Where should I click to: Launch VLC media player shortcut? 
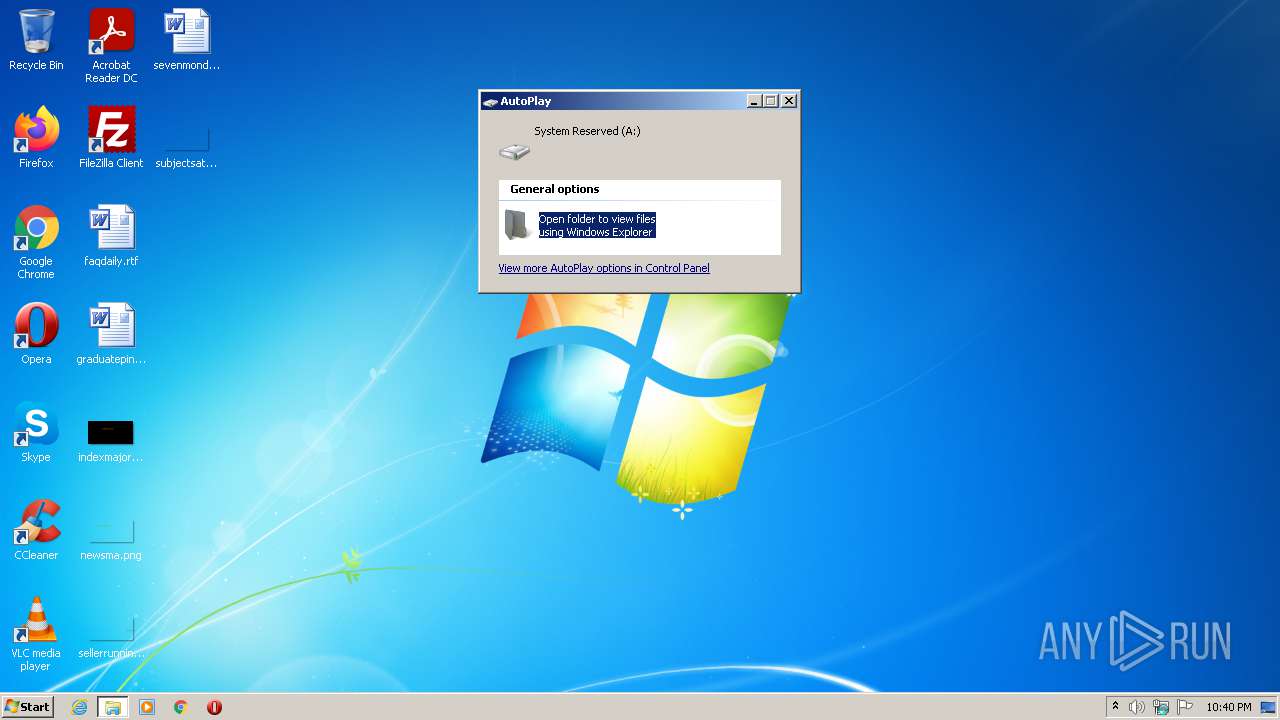pos(36,634)
